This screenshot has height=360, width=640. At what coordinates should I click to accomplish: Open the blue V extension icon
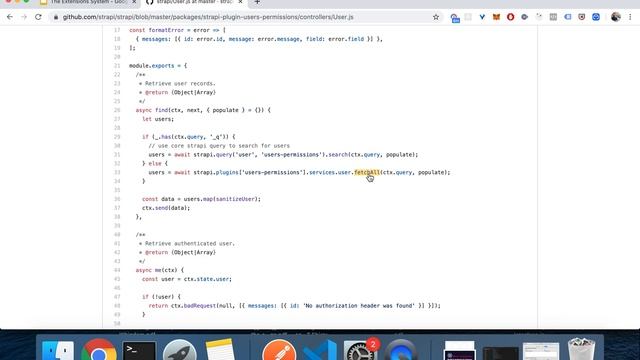(x=482, y=17)
